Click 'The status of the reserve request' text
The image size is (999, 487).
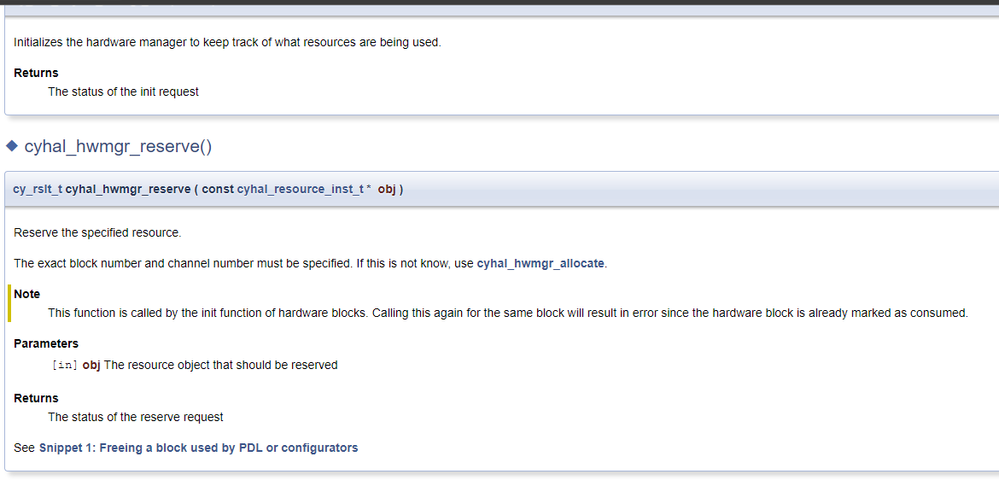coord(135,417)
